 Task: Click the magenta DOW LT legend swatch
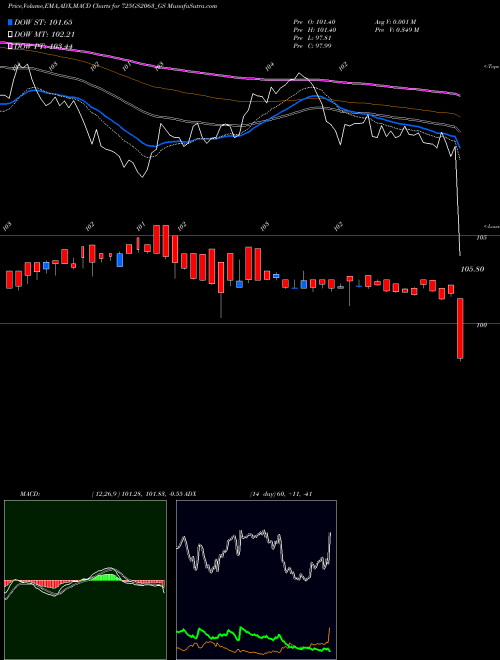[x=11, y=46]
